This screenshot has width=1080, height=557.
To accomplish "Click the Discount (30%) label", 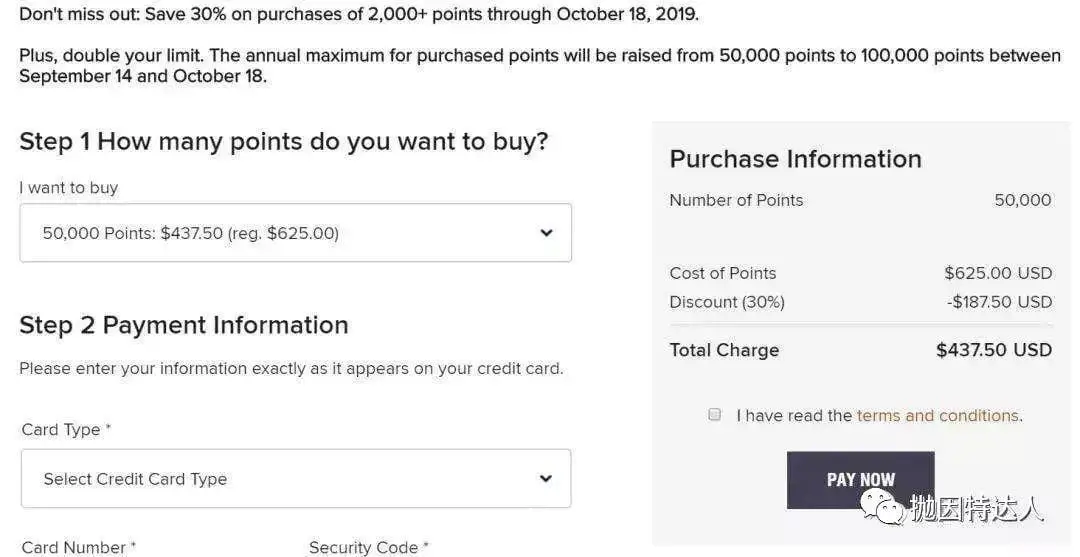I will coord(727,302).
